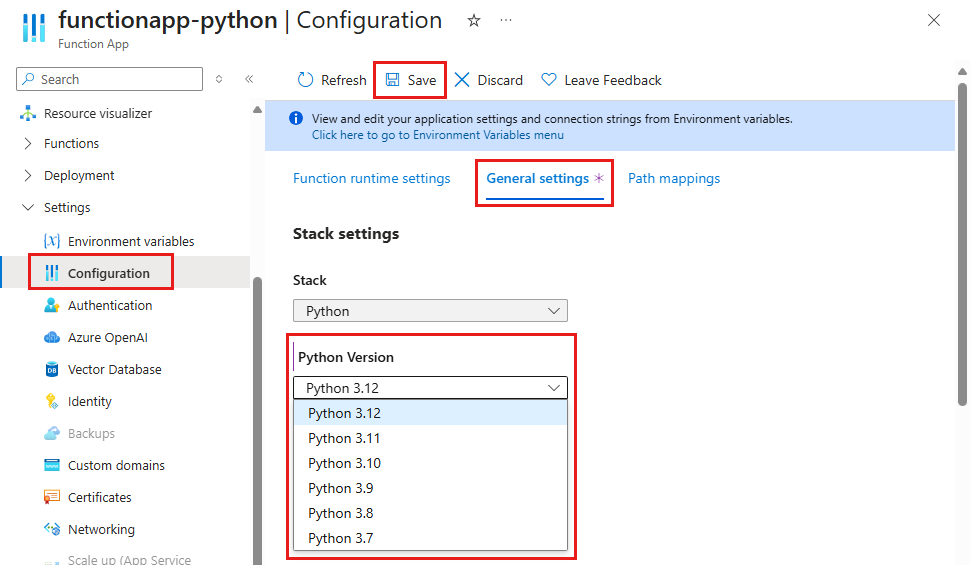Screen dimensions: 970x565
Task: Select Python 3.11 from the list
Action: 430,438
